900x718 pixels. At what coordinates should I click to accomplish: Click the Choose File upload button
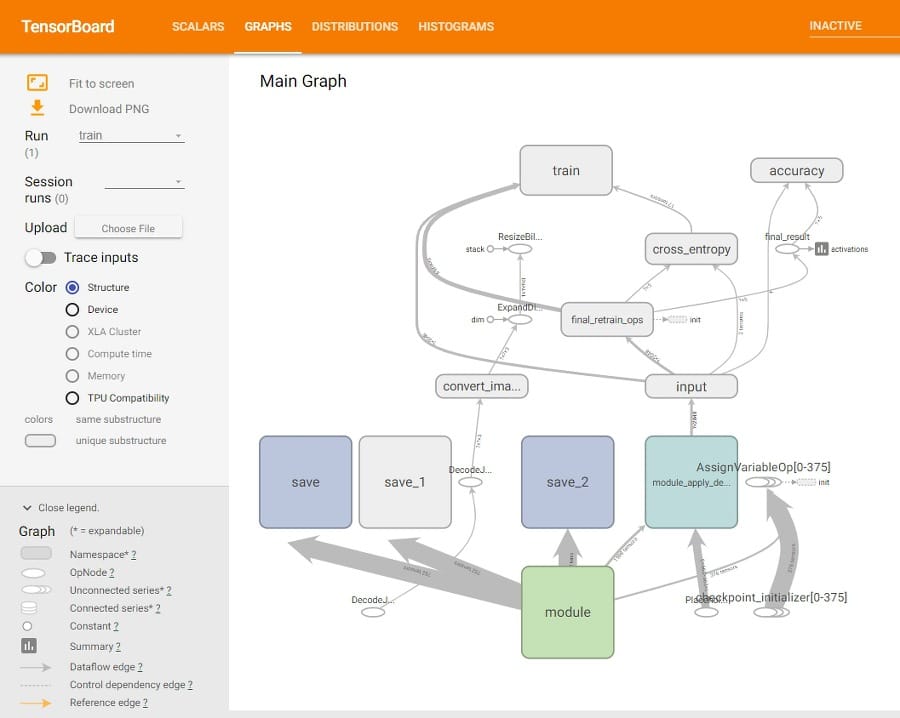click(128, 228)
